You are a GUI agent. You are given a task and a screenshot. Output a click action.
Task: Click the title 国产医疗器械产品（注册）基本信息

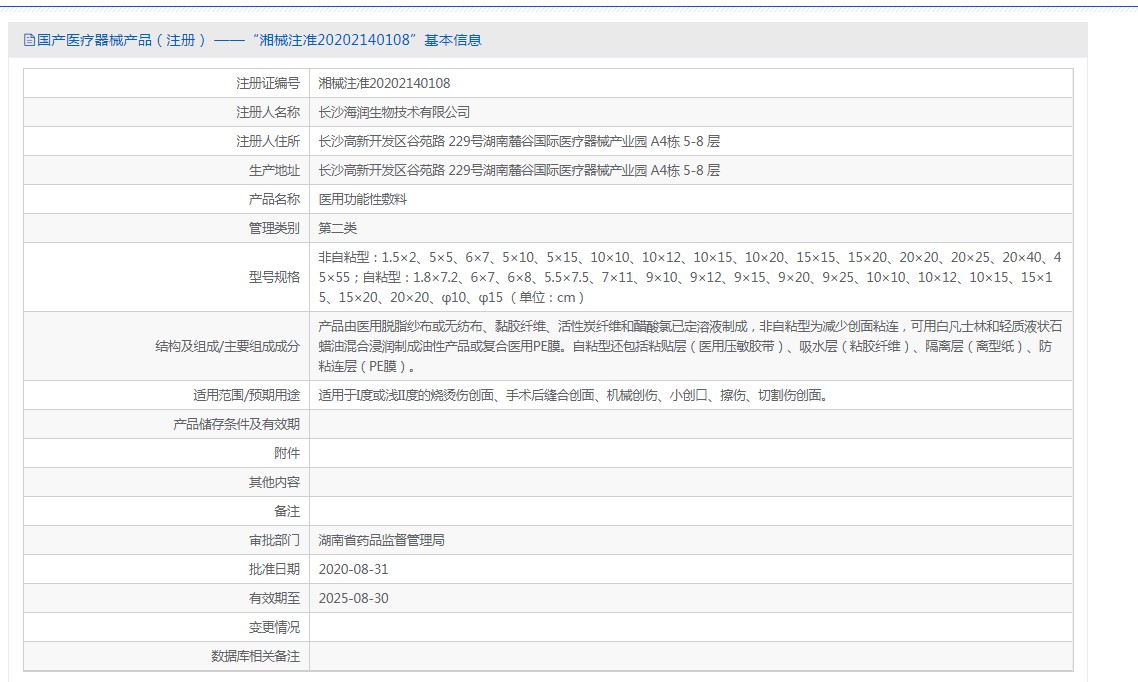(259, 40)
